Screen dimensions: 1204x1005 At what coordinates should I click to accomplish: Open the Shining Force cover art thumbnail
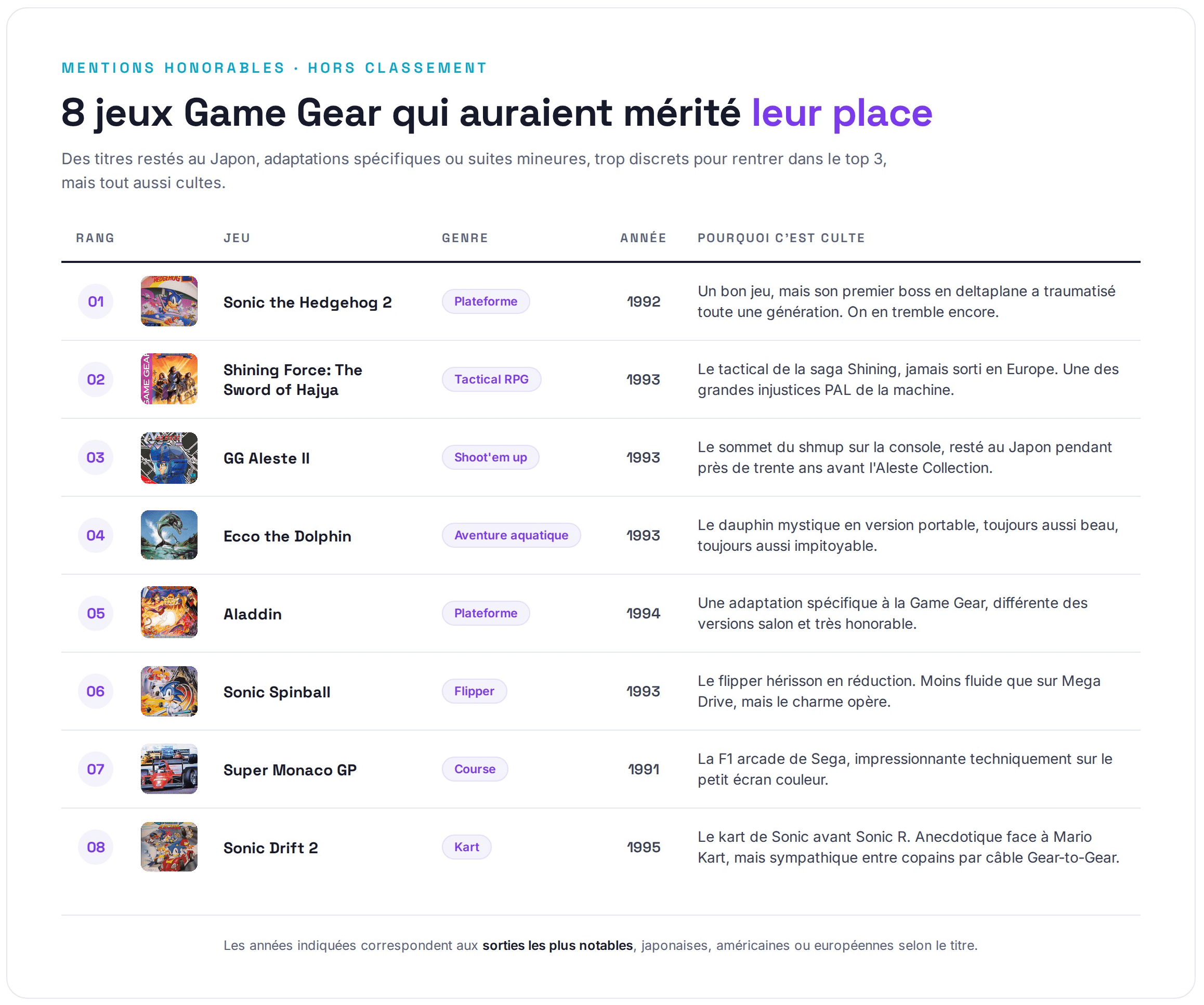point(169,379)
